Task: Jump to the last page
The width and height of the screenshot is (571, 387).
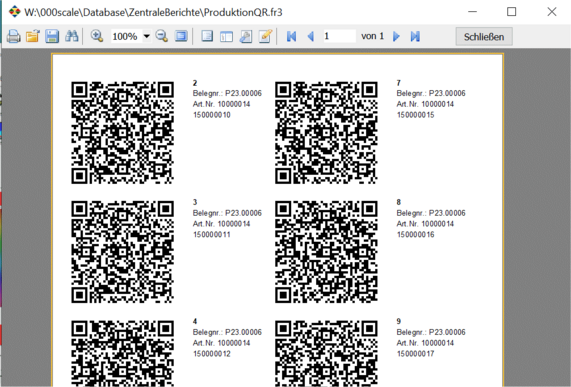Action: click(x=415, y=36)
